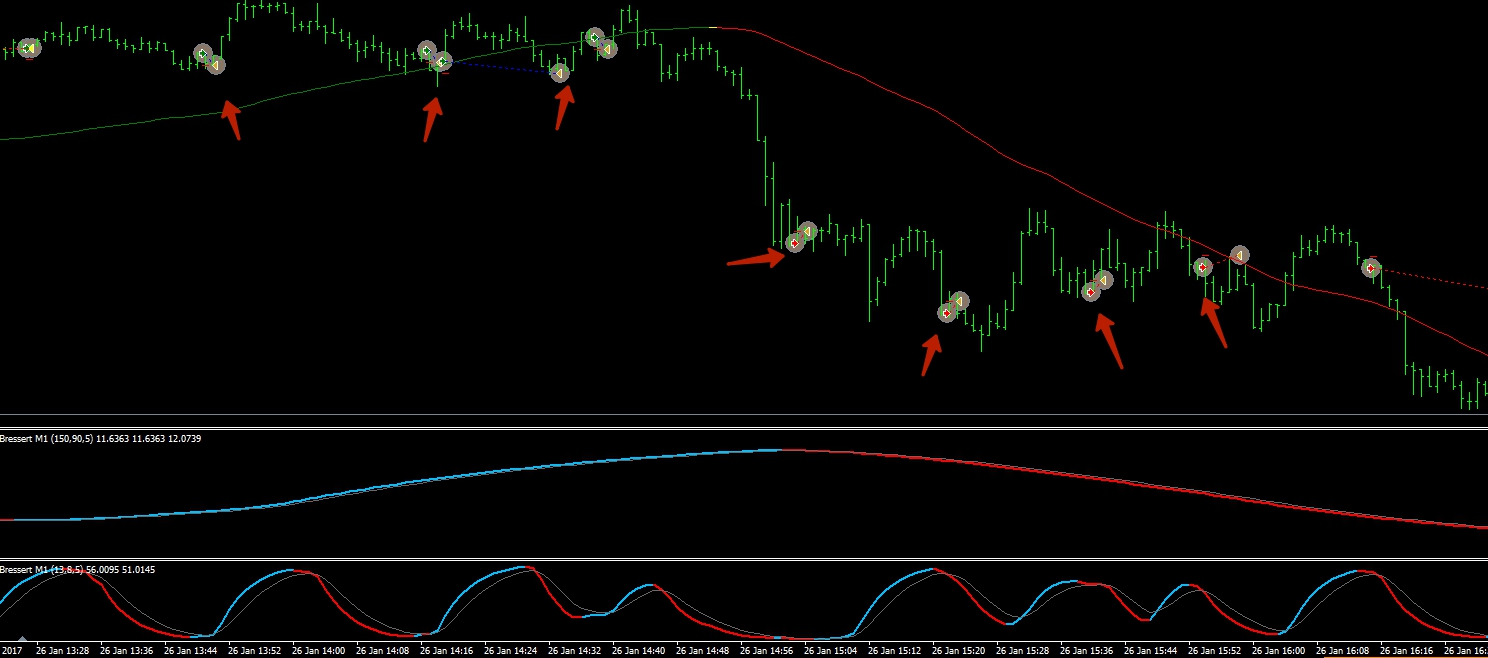Click the close marker beside the 15:36 sell entry

tap(1103, 280)
